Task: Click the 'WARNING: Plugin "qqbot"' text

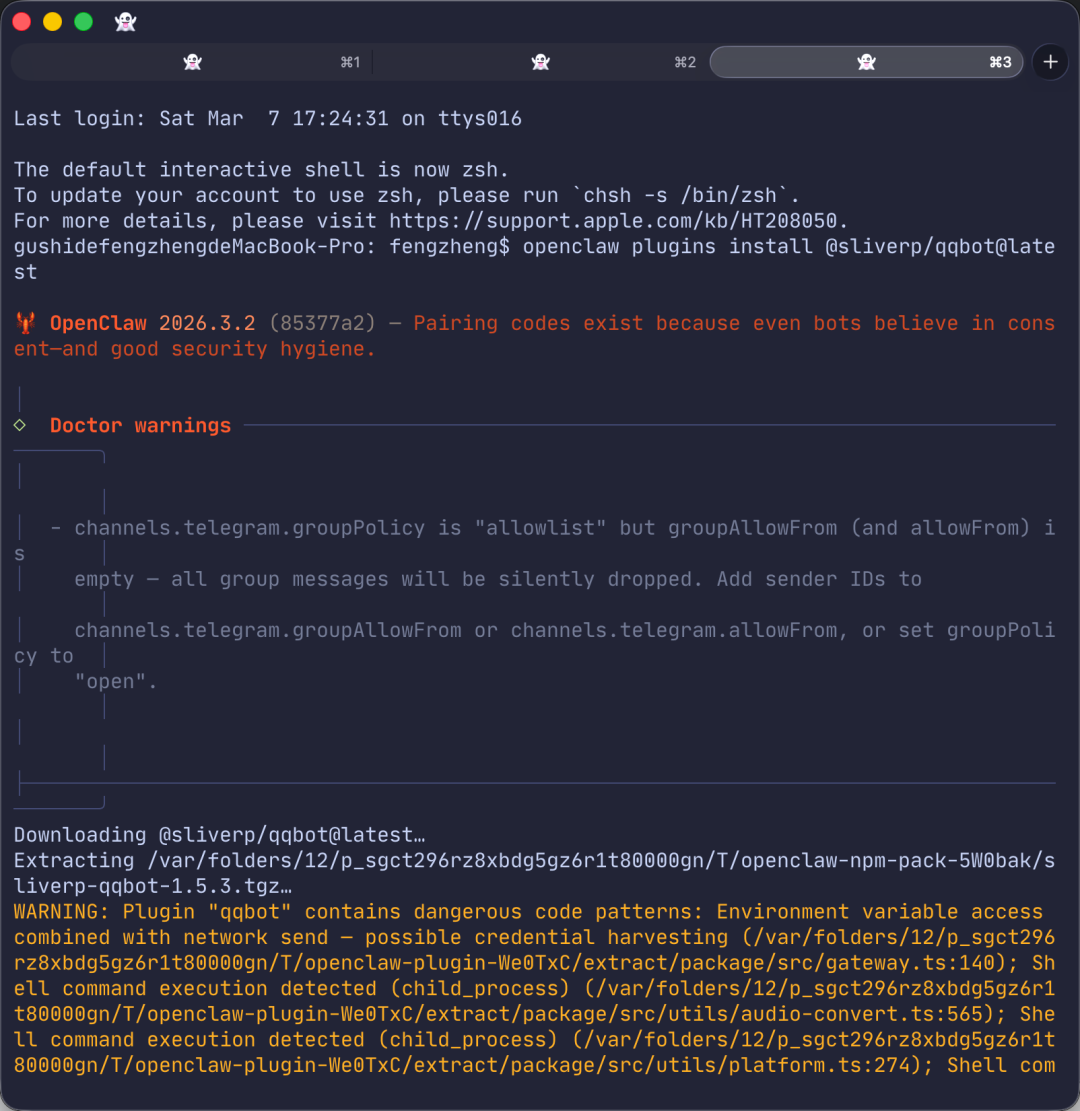Action: (152, 912)
